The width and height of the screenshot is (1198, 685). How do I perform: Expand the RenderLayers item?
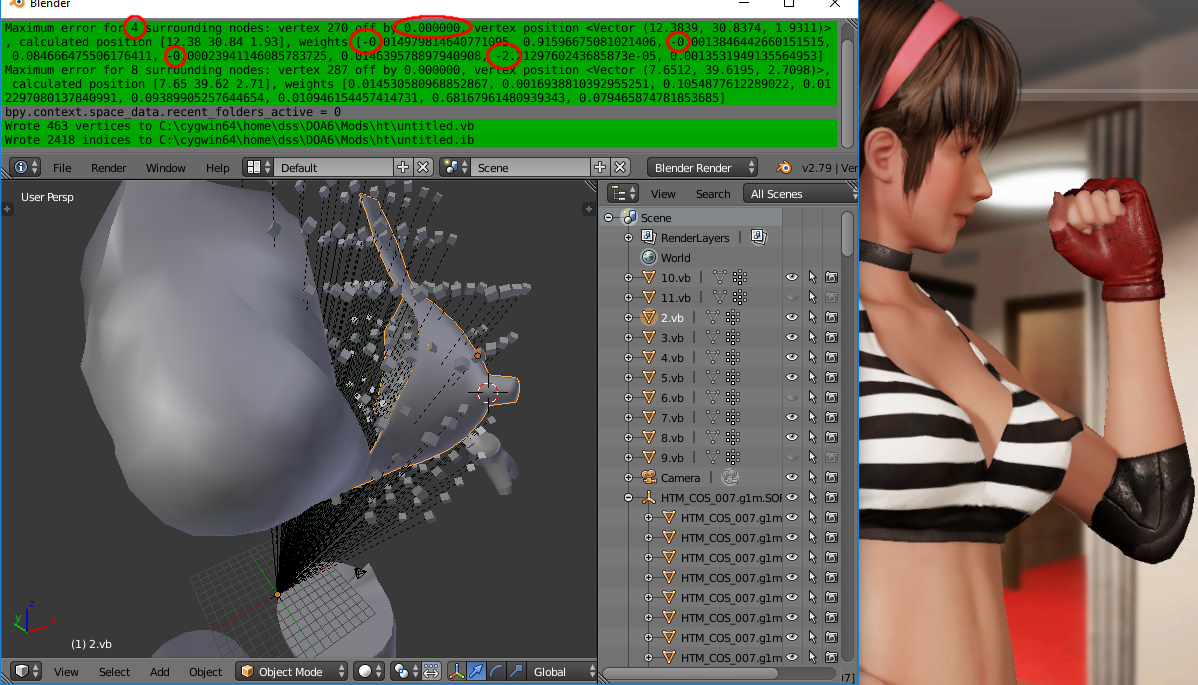tap(629, 237)
